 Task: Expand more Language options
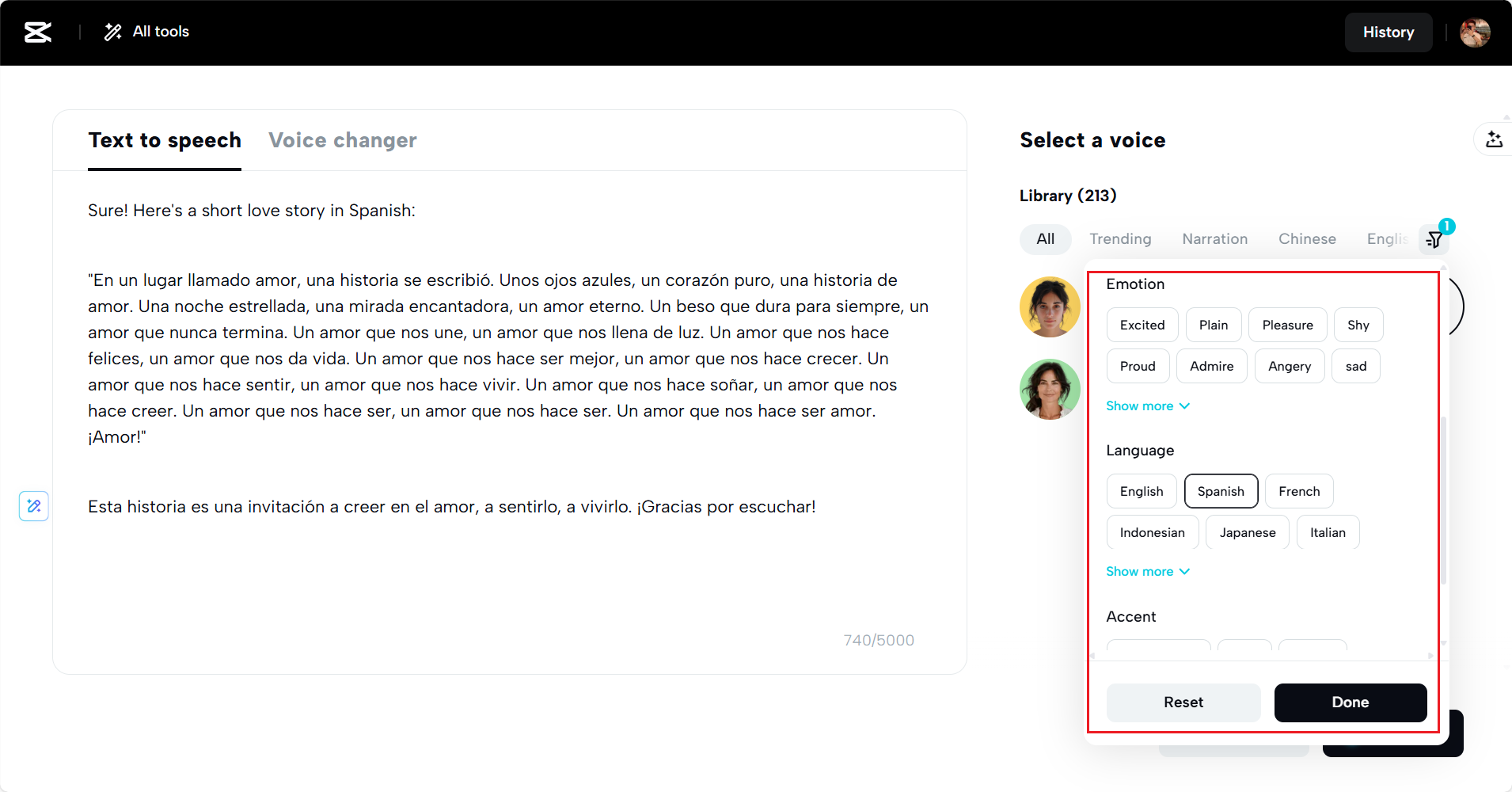[x=1148, y=571]
